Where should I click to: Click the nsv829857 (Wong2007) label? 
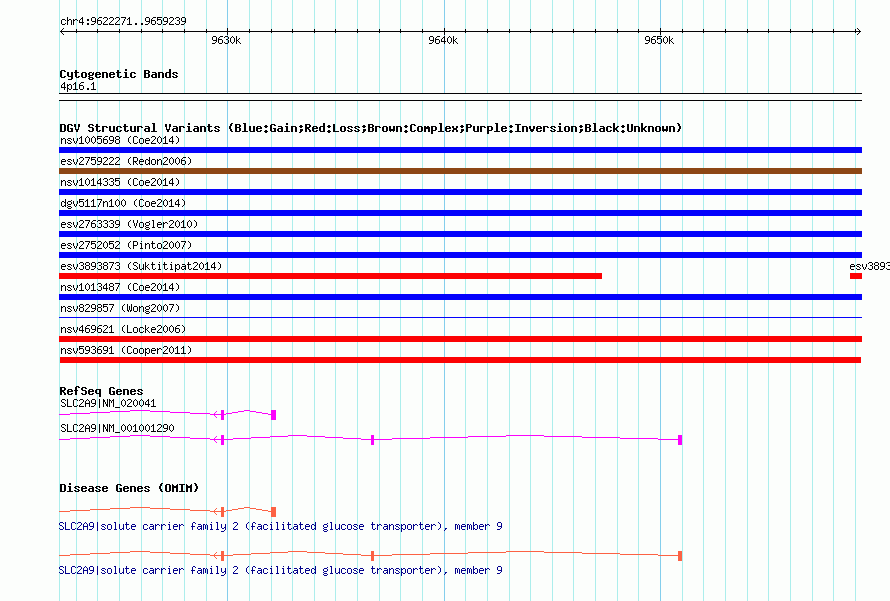point(120,308)
